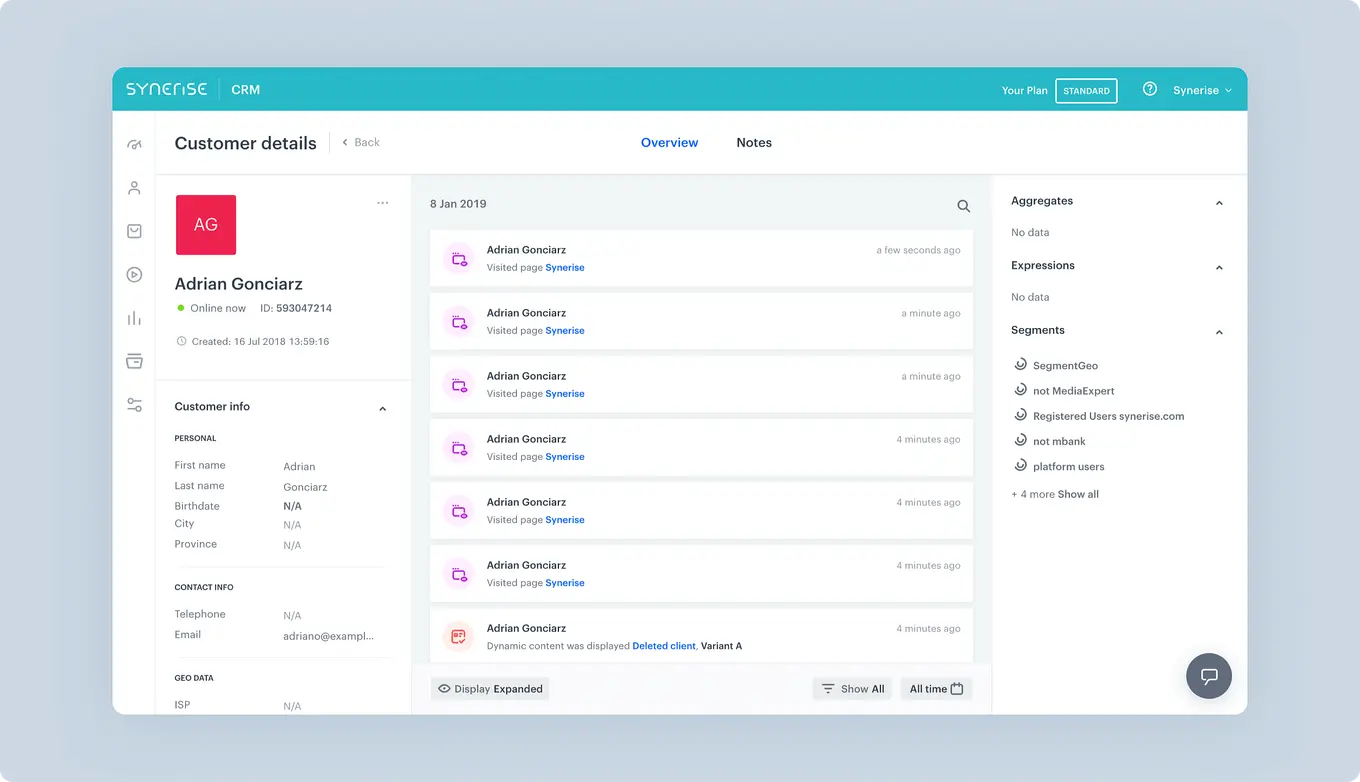Collapse the Segments panel

[x=1219, y=331]
